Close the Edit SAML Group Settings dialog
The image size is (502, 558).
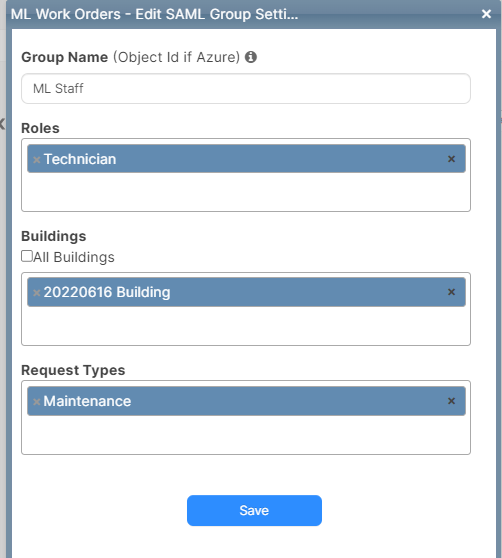tap(486, 14)
